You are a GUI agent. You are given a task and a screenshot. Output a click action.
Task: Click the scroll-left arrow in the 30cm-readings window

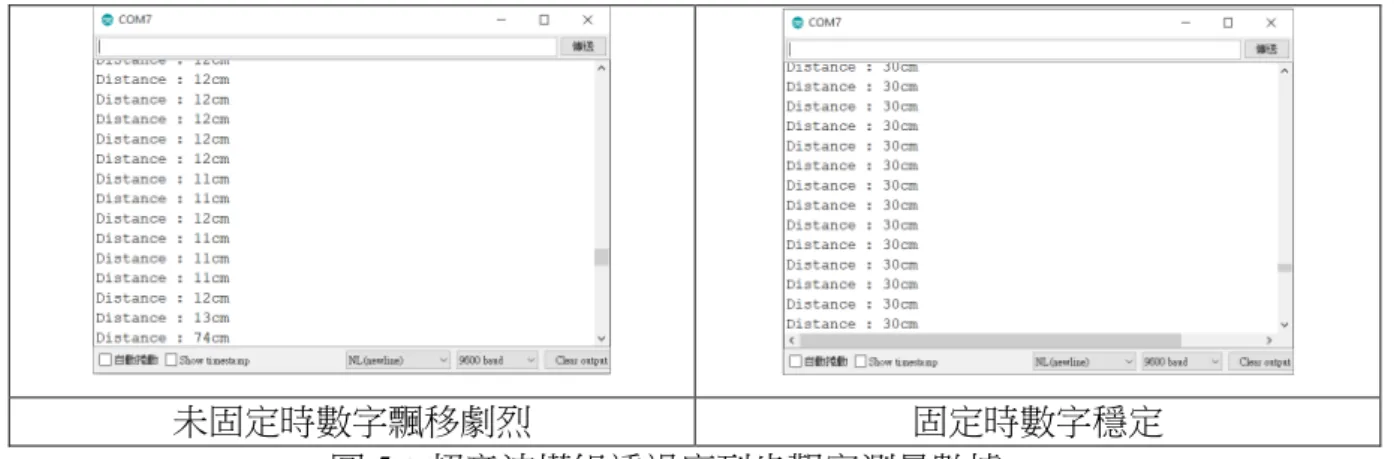tap(793, 340)
